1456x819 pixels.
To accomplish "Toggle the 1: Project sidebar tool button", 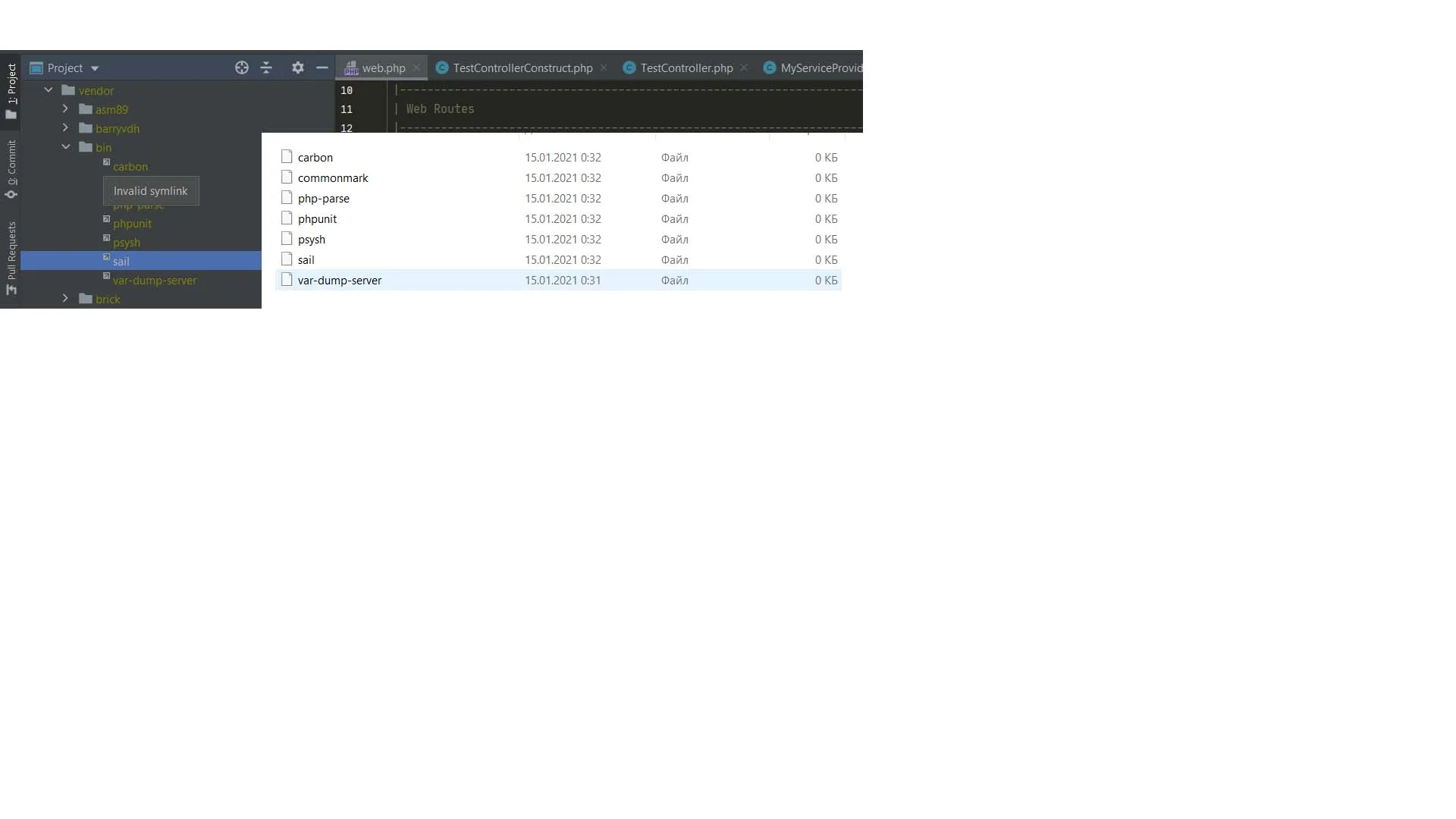I will pyautogui.click(x=11, y=89).
